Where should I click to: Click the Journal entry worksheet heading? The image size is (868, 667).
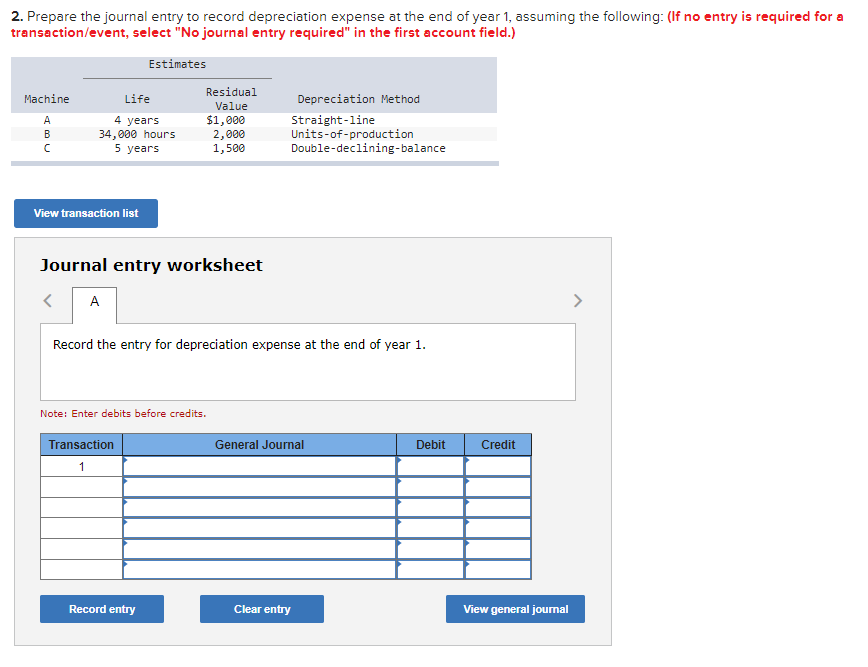[x=151, y=265]
